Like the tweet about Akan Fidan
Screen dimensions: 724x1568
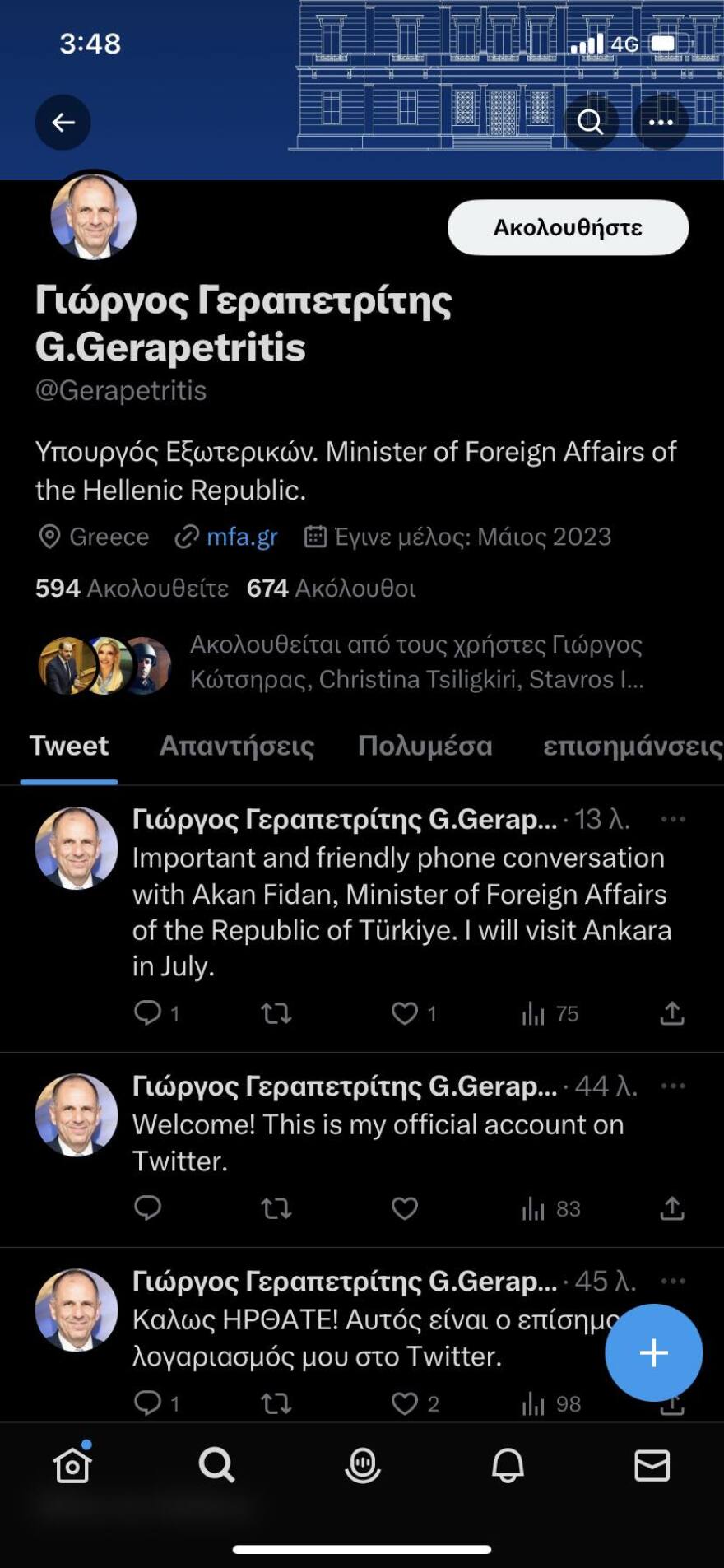(406, 1013)
